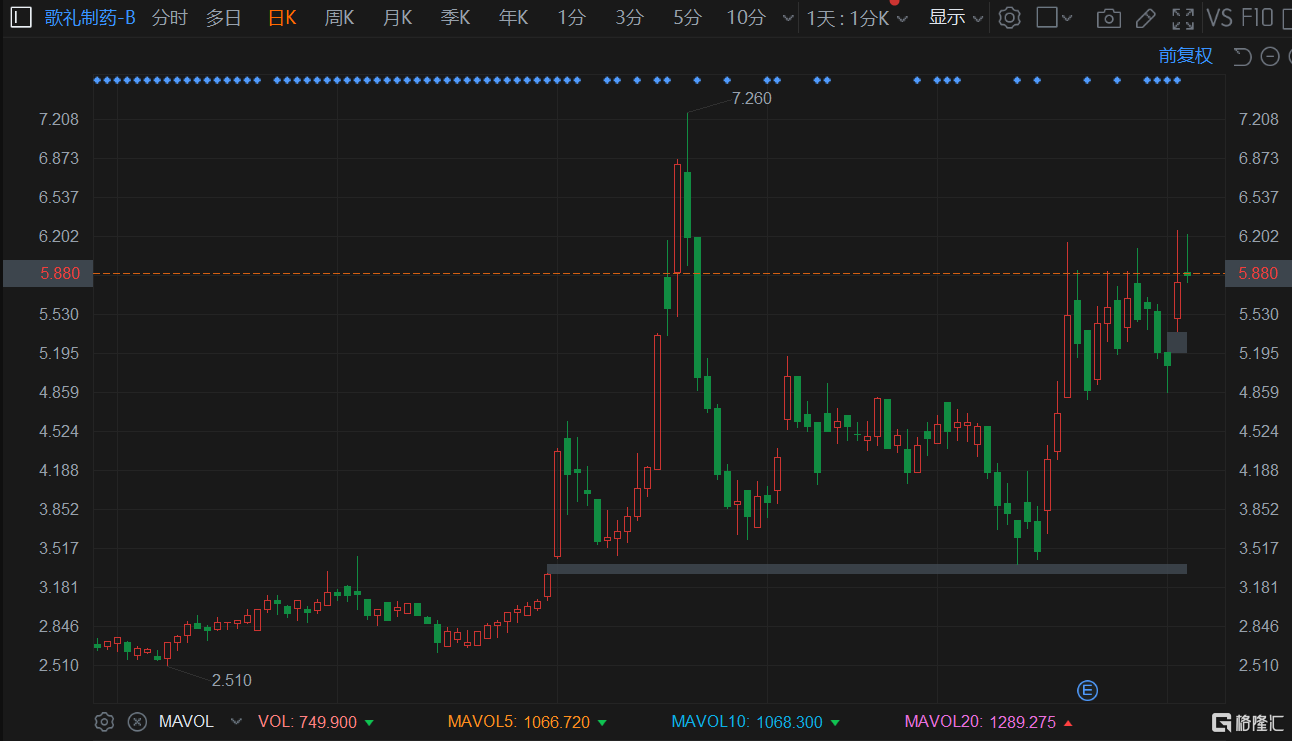Click the 5.880 current price tag on left axis

pyautogui.click(x=48, y=273)
